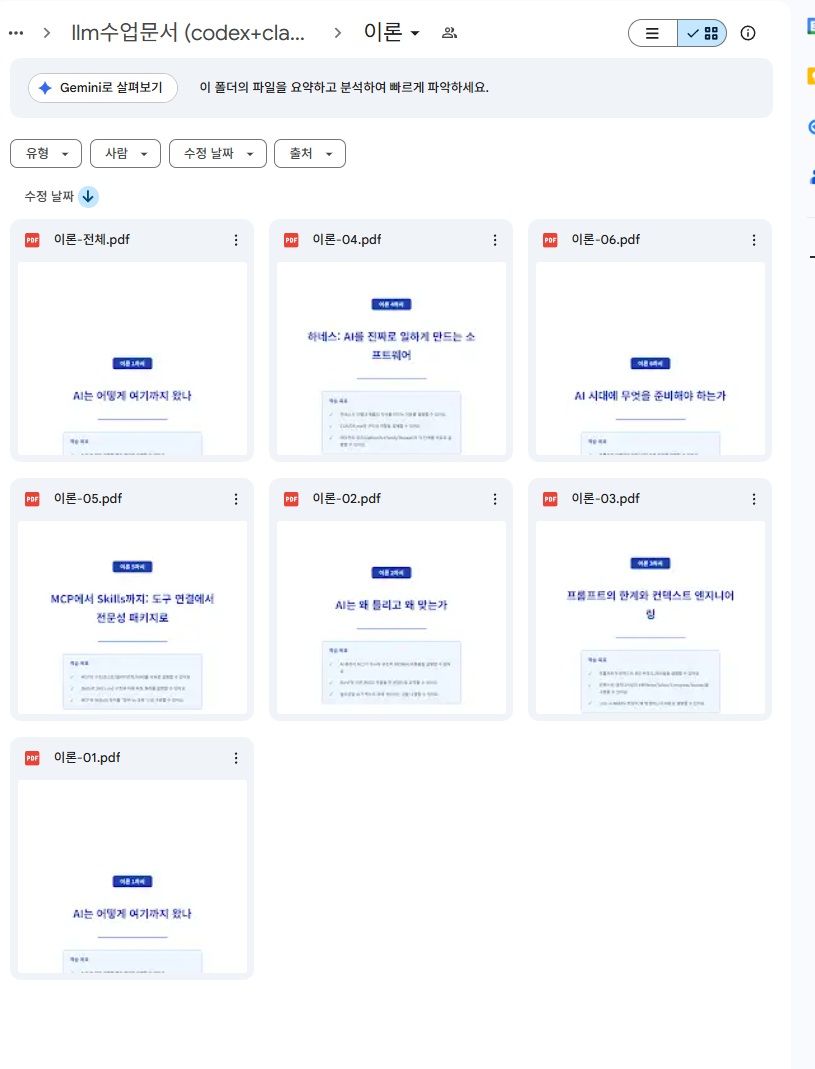Click the file name 이론-03.pdf
815x1069 pixels.
click(x=606, y=499)
